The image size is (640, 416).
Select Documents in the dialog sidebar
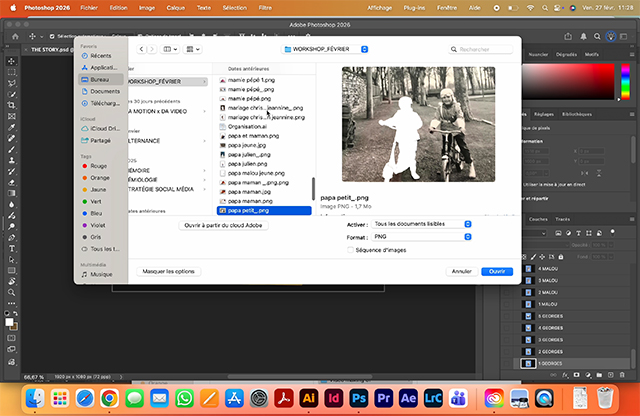[x=101, y=91]
